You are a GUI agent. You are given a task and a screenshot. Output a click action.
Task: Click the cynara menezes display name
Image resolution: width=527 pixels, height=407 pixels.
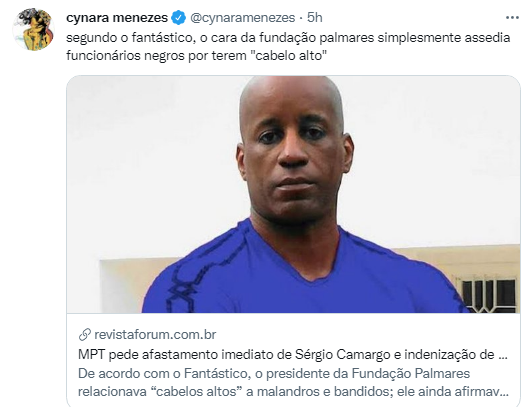[x=117, y=17]
